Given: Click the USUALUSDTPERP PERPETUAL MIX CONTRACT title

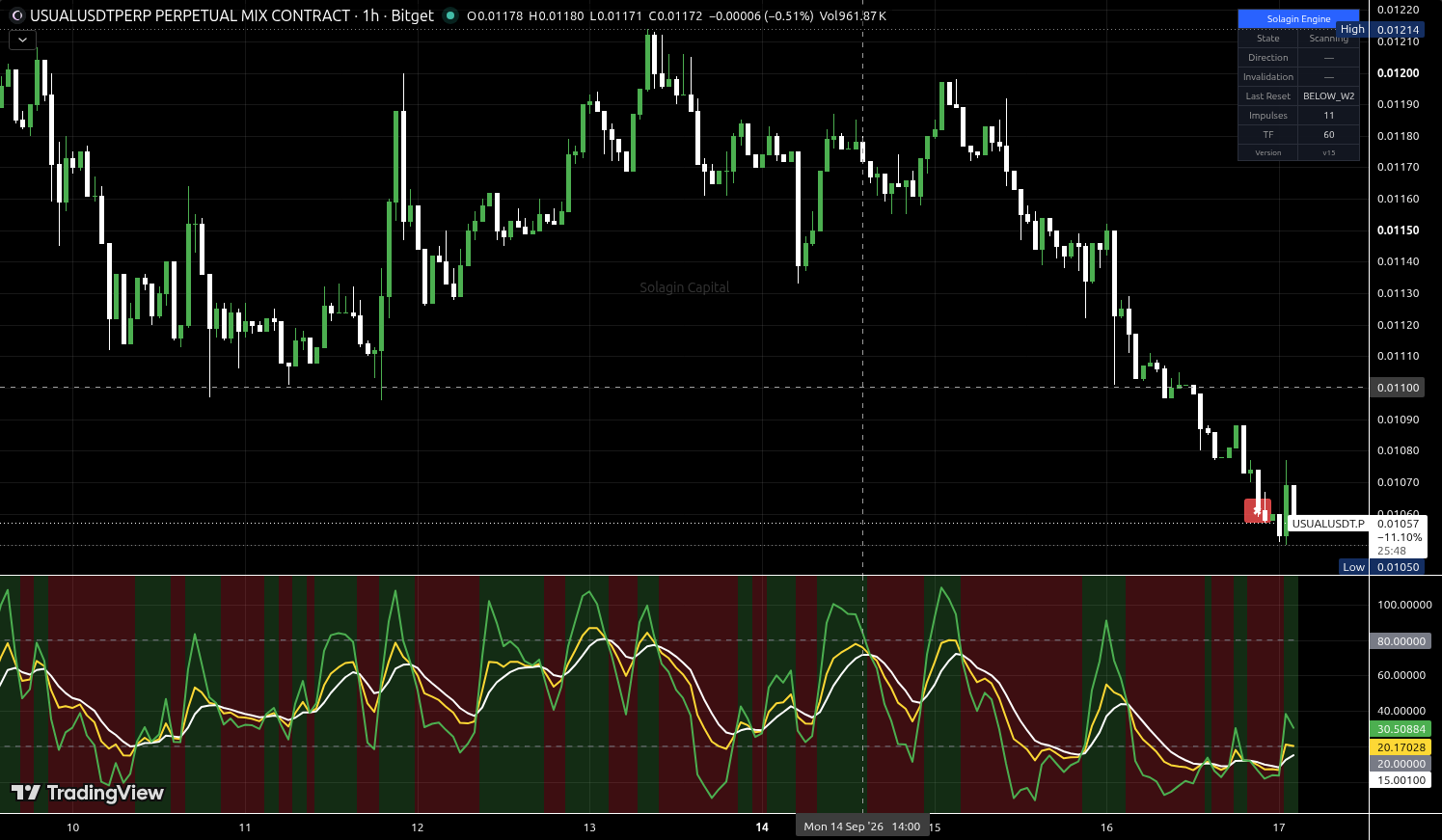Looking at the screenshot, I should coord(190,15).
